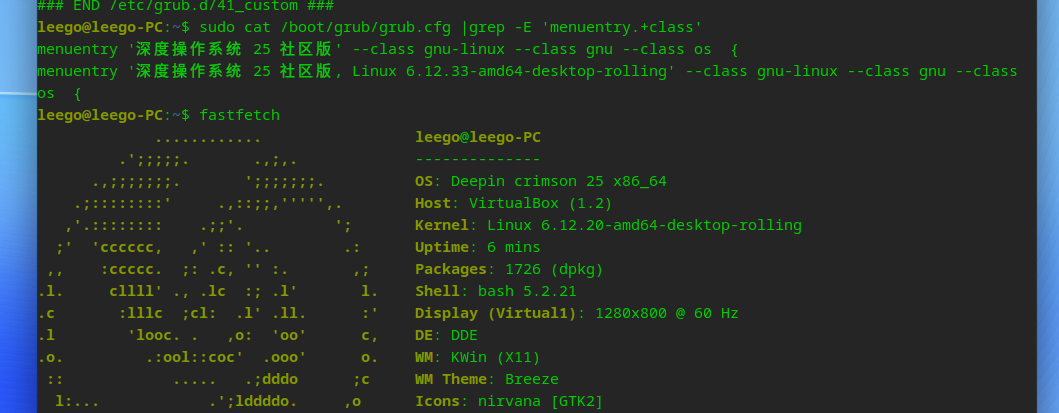
Task: Select the 'fastfetch' command text
Action: pyautogui.click(x=239, y=115)
